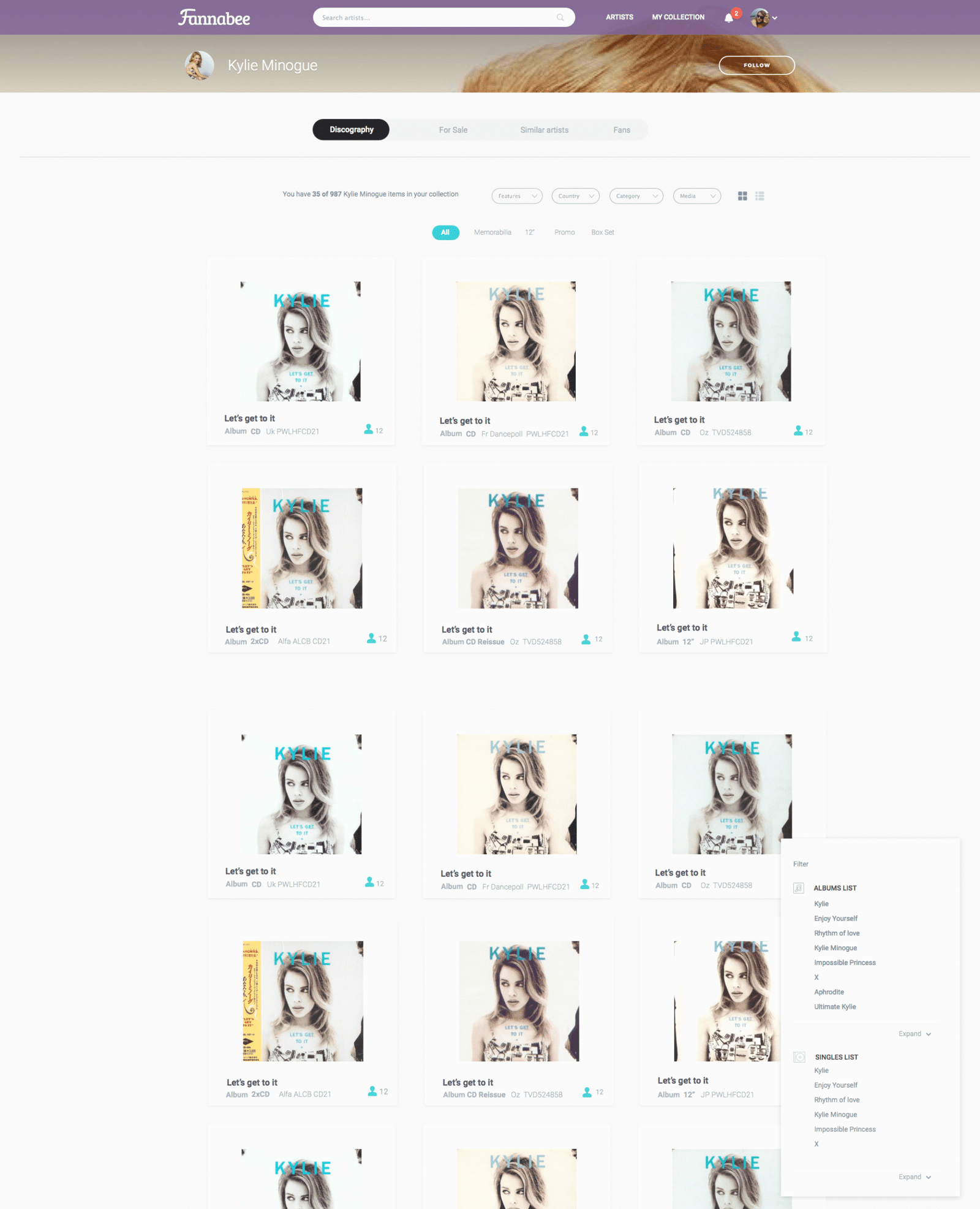980x1209 pixels.
Task: Select Ultimate Kylie in Albums List
Action: click(835, 1007)
